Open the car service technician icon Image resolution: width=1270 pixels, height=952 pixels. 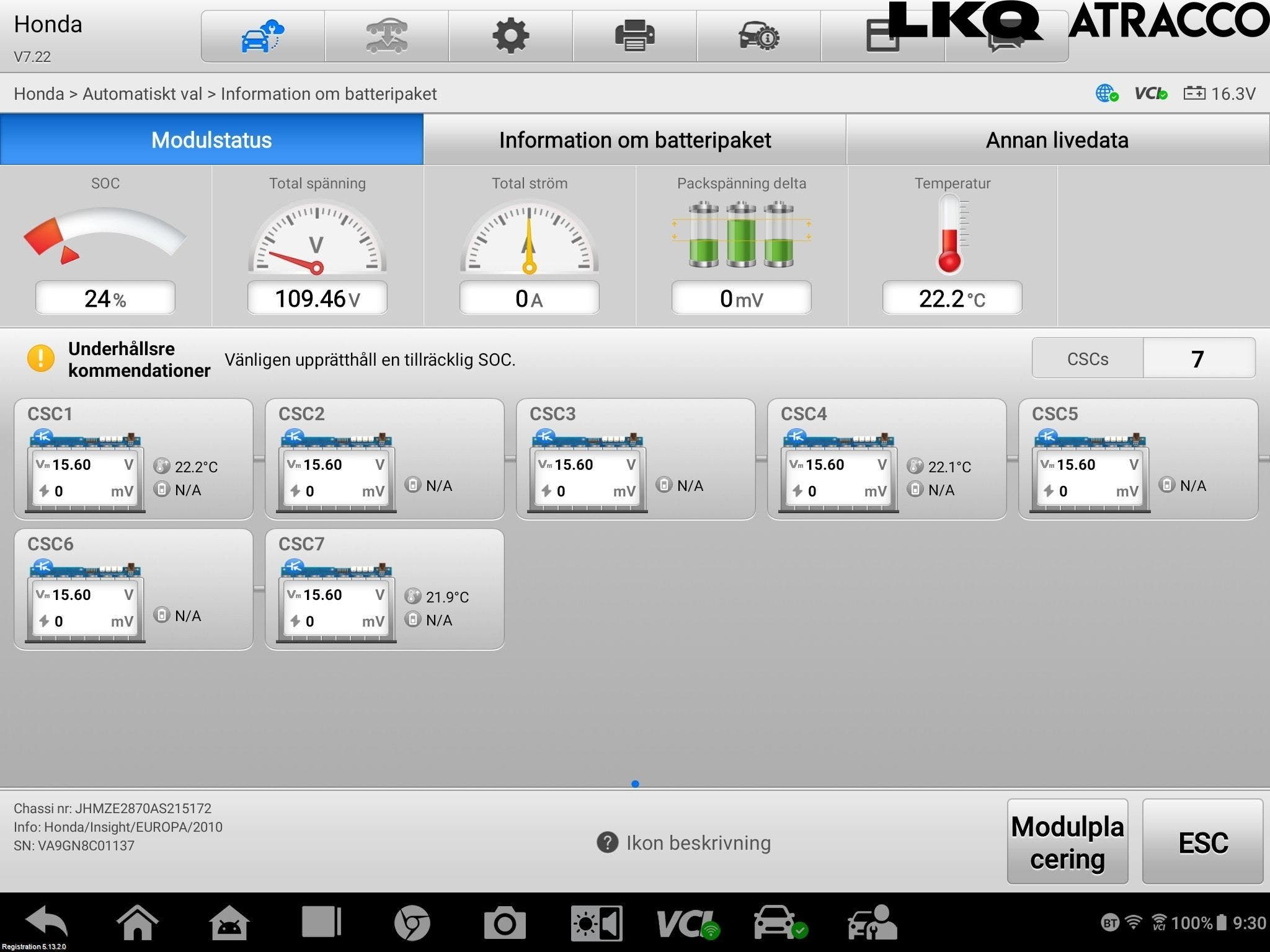click(x=872, y=923)
